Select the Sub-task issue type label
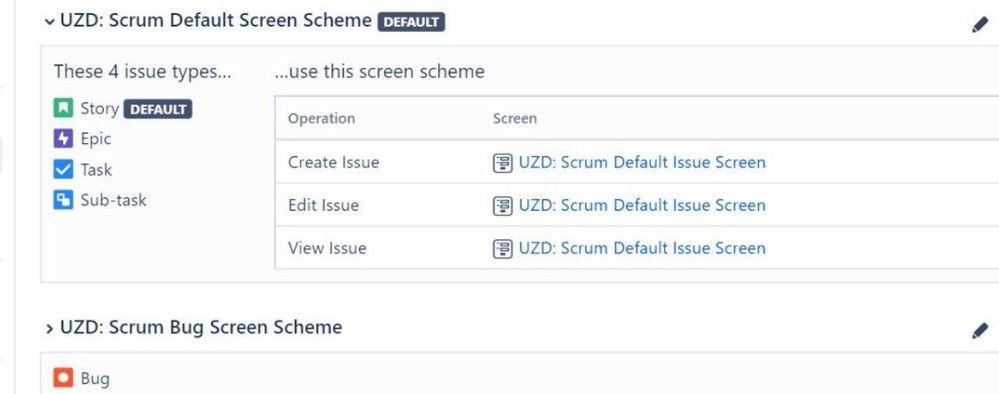This screenshot has width=999, height=394. click(113, 200)
